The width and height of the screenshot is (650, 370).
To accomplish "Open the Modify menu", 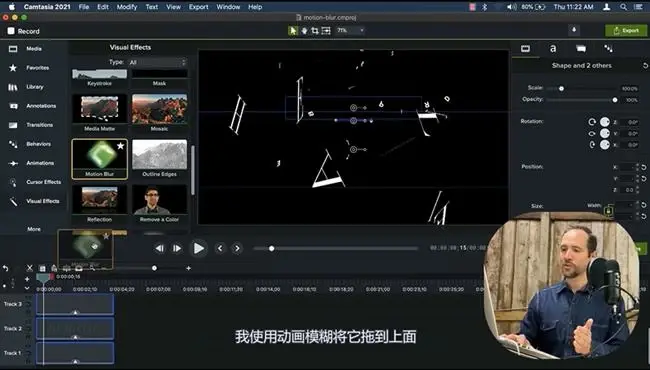I will (x=127, y=7).
